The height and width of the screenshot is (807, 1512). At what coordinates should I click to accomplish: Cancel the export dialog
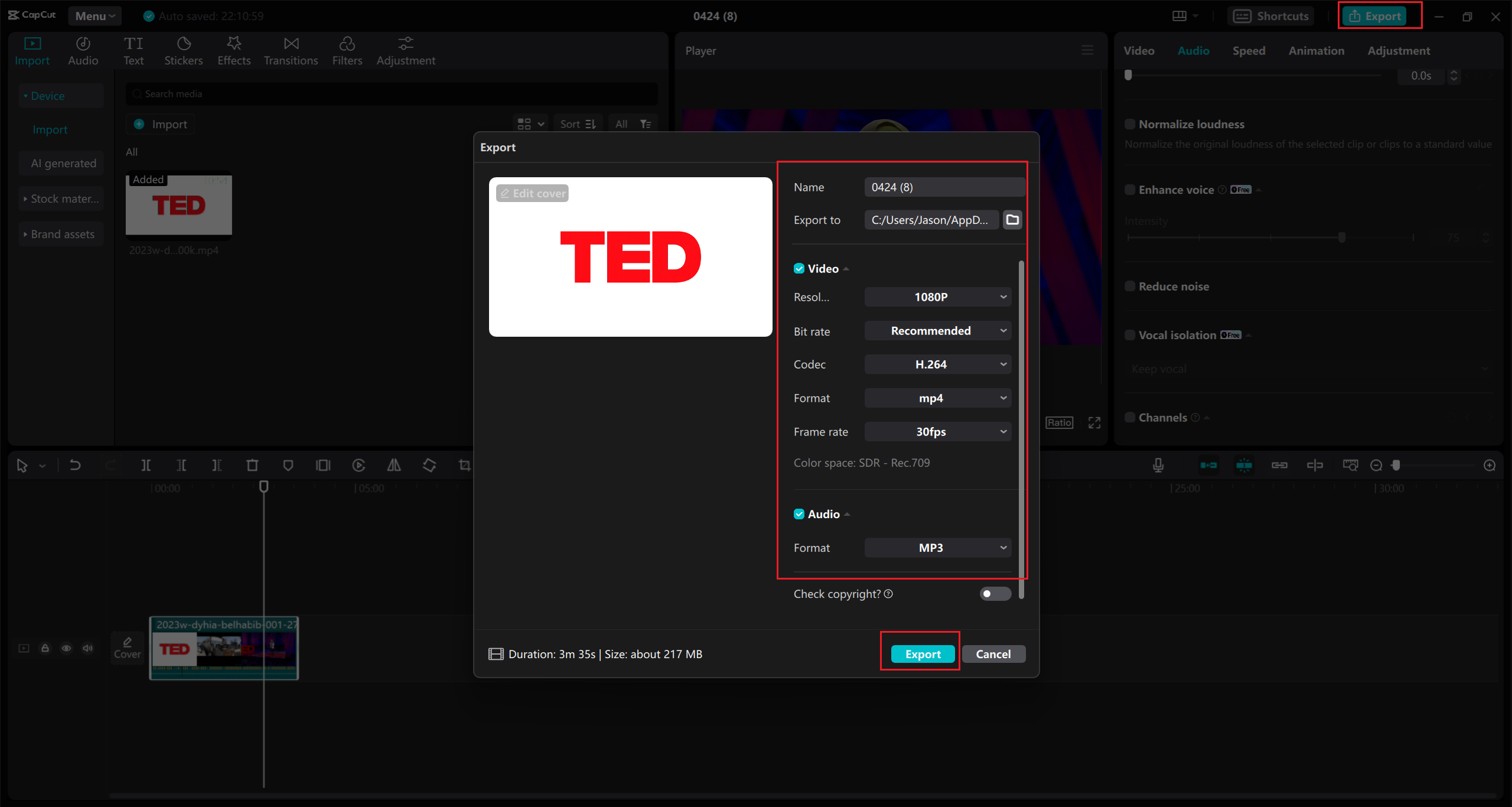click(993, 654)
